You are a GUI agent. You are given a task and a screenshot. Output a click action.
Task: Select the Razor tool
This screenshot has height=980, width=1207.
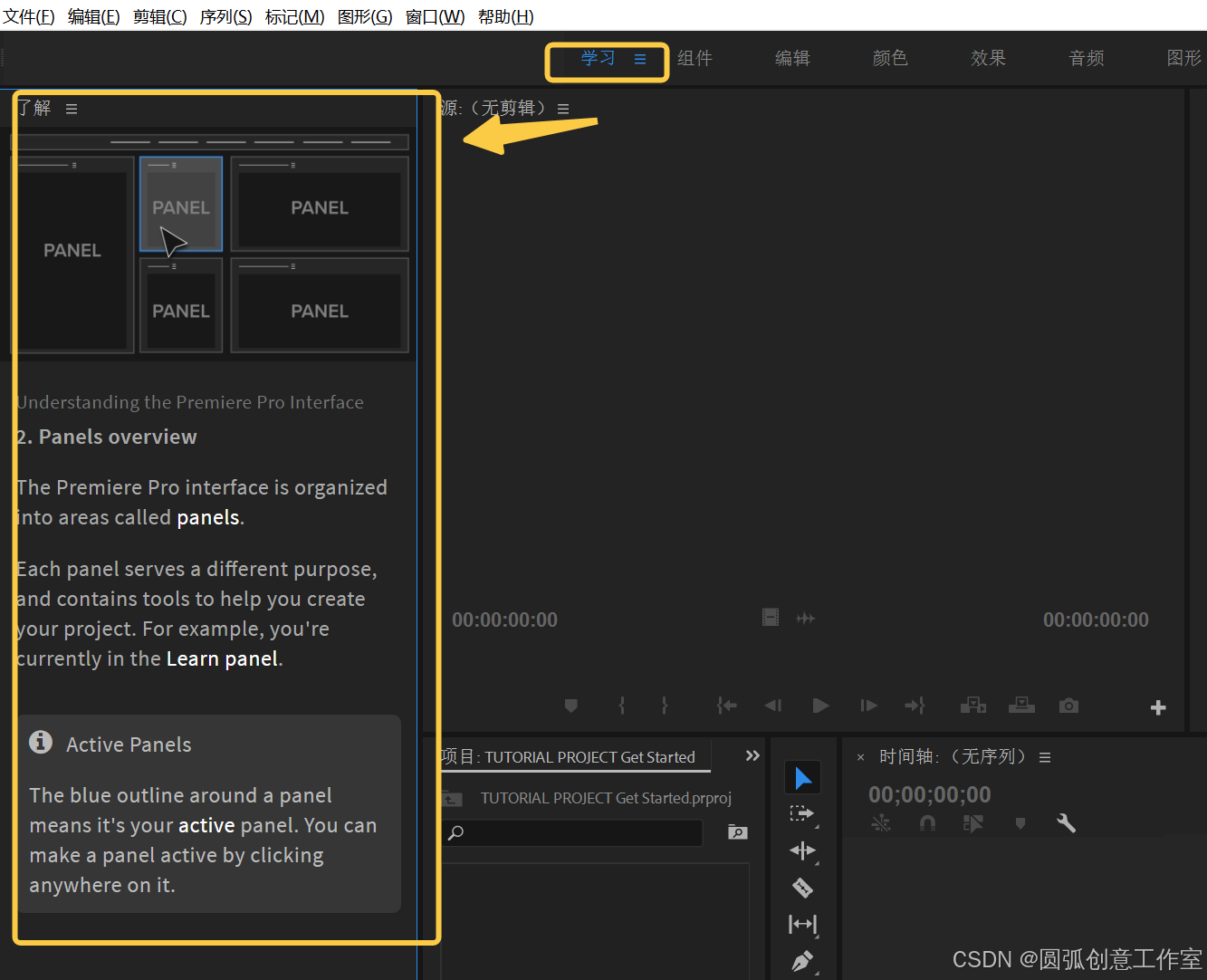tap(802, 888)
